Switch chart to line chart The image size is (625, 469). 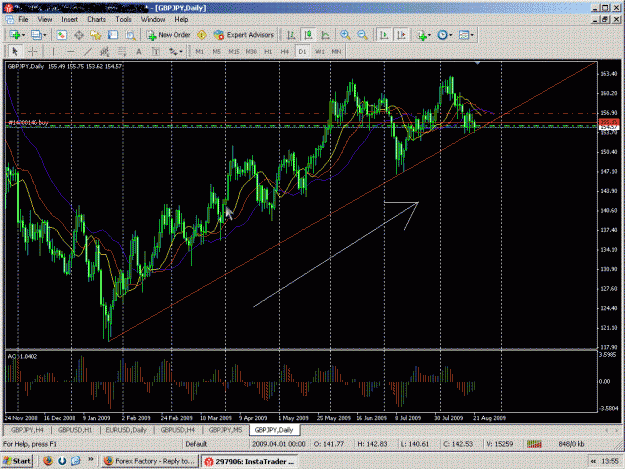coord(325,35)
